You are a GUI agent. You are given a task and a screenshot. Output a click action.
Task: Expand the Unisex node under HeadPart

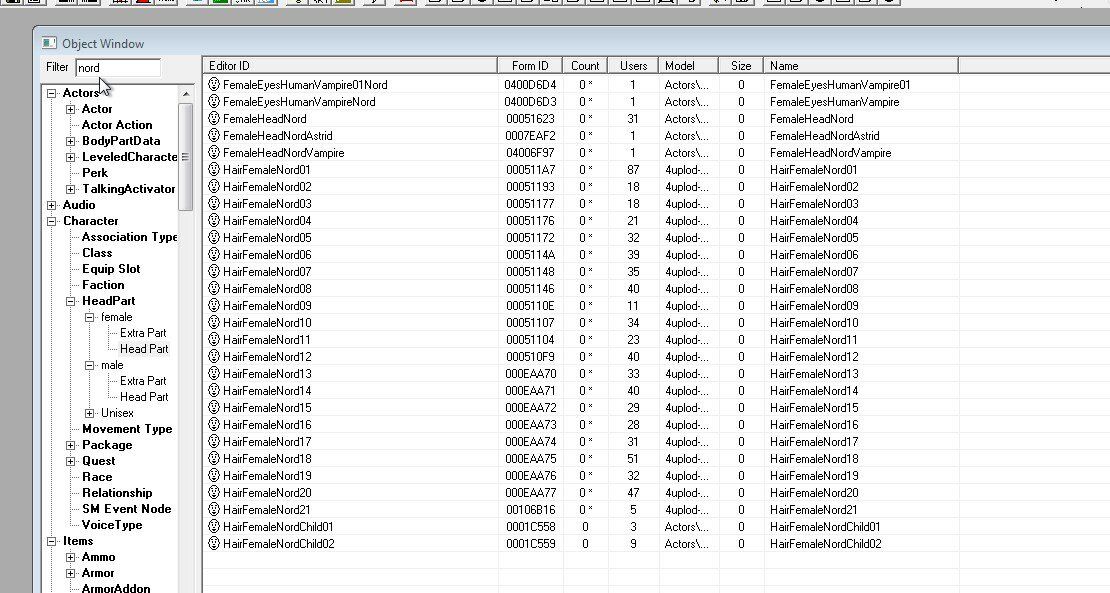90,413
